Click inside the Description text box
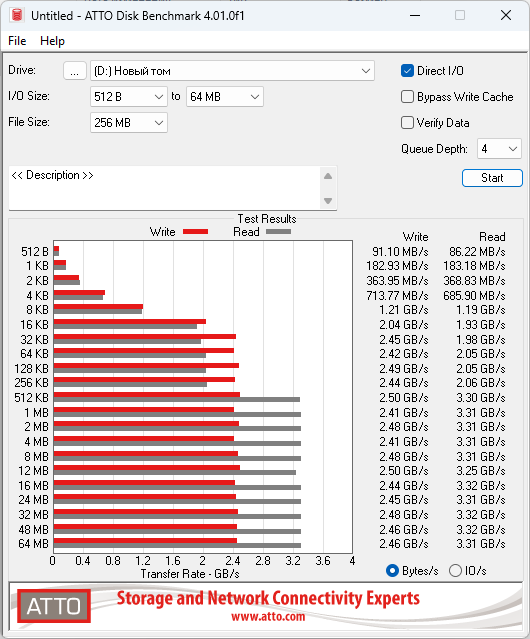This screenshot has width=530, height=639. pyautogui.click(x=165, y=188)
